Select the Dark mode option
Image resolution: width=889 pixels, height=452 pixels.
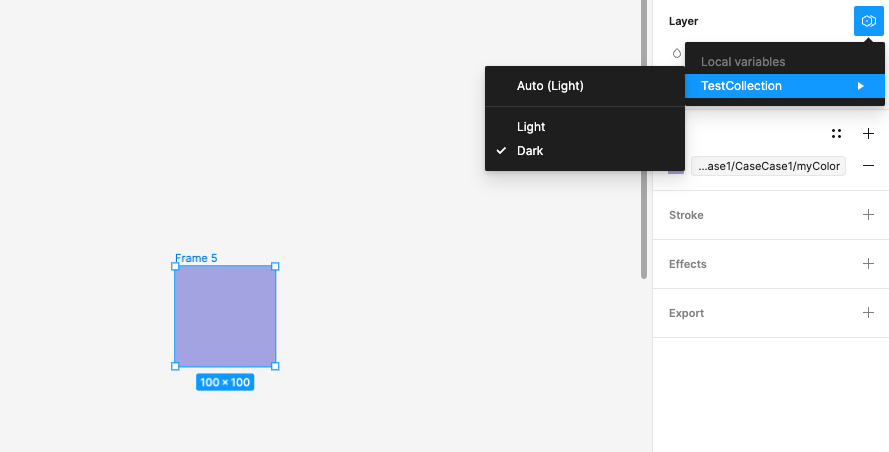[530, 151]
